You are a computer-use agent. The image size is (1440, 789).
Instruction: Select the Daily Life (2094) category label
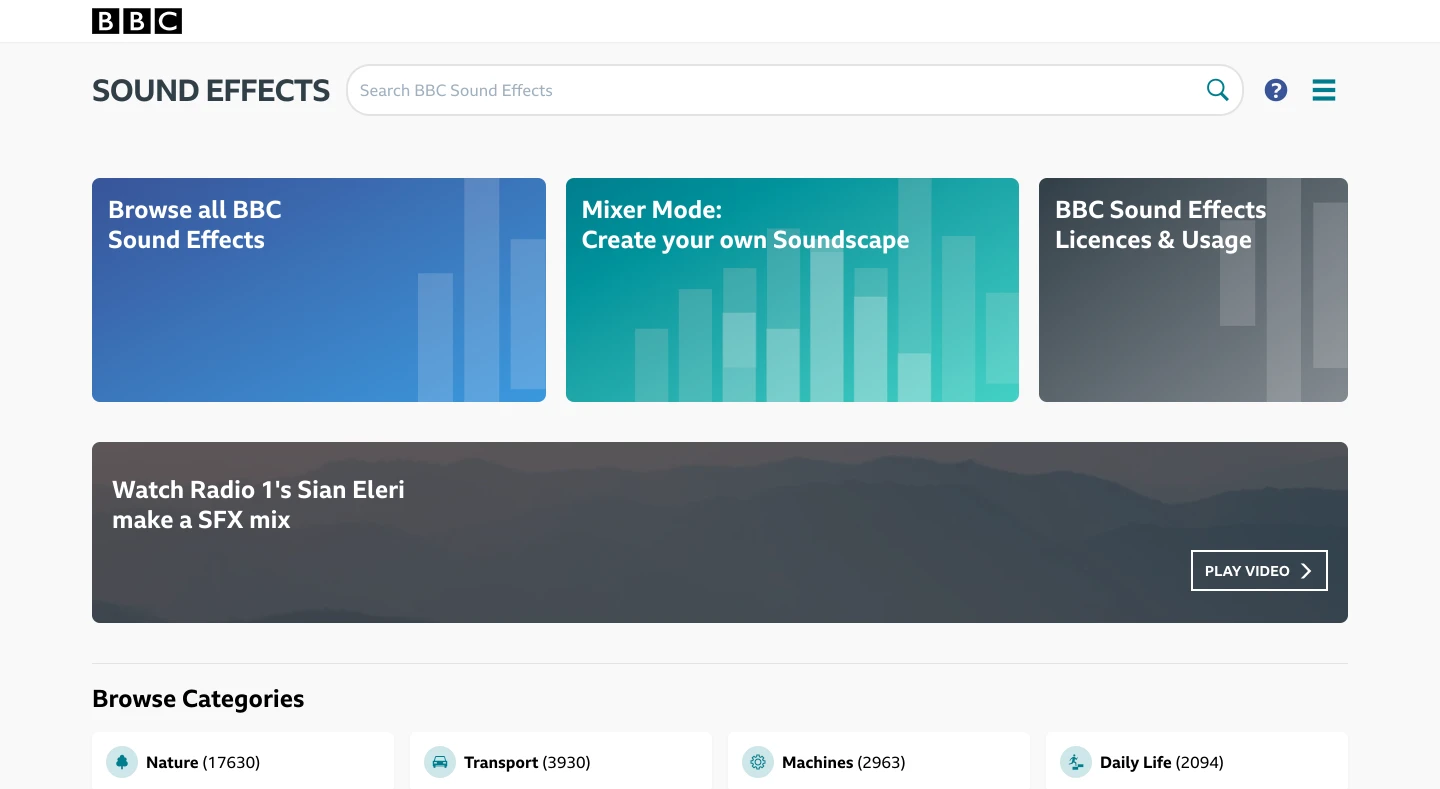pos(1161,762)
